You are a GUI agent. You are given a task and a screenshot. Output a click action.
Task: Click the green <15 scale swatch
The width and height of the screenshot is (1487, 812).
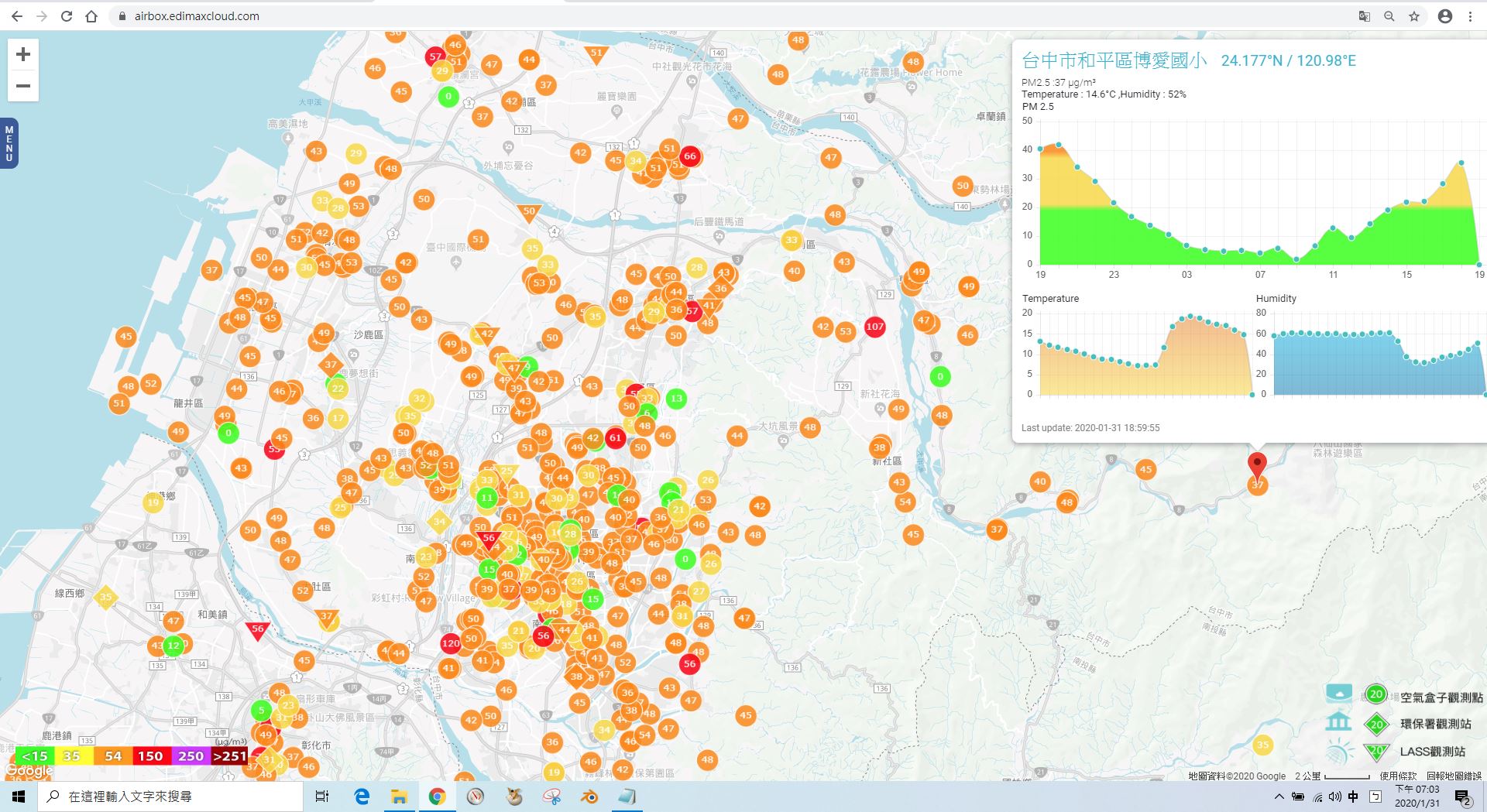pos(35,756)
